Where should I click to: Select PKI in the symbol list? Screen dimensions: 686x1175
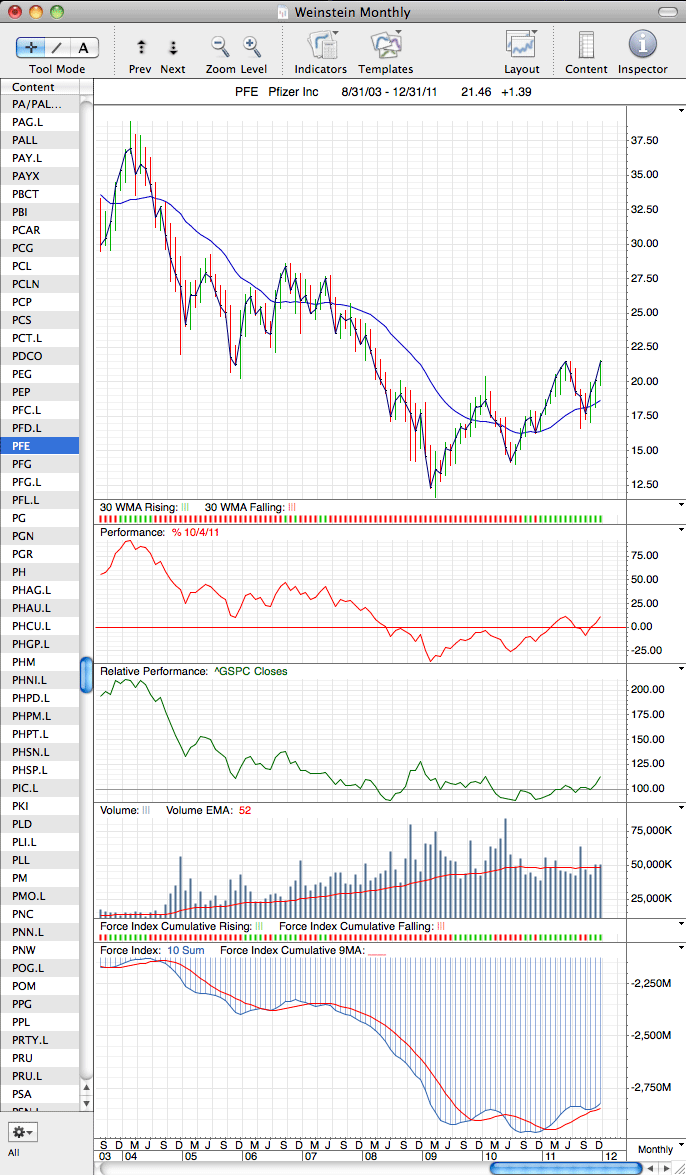[40, 806]
